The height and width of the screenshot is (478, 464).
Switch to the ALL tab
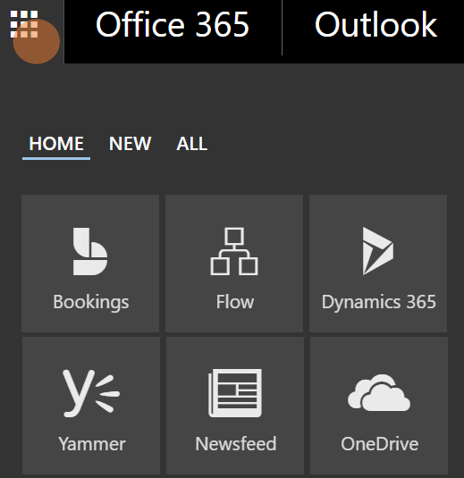(x=192, y=144)
